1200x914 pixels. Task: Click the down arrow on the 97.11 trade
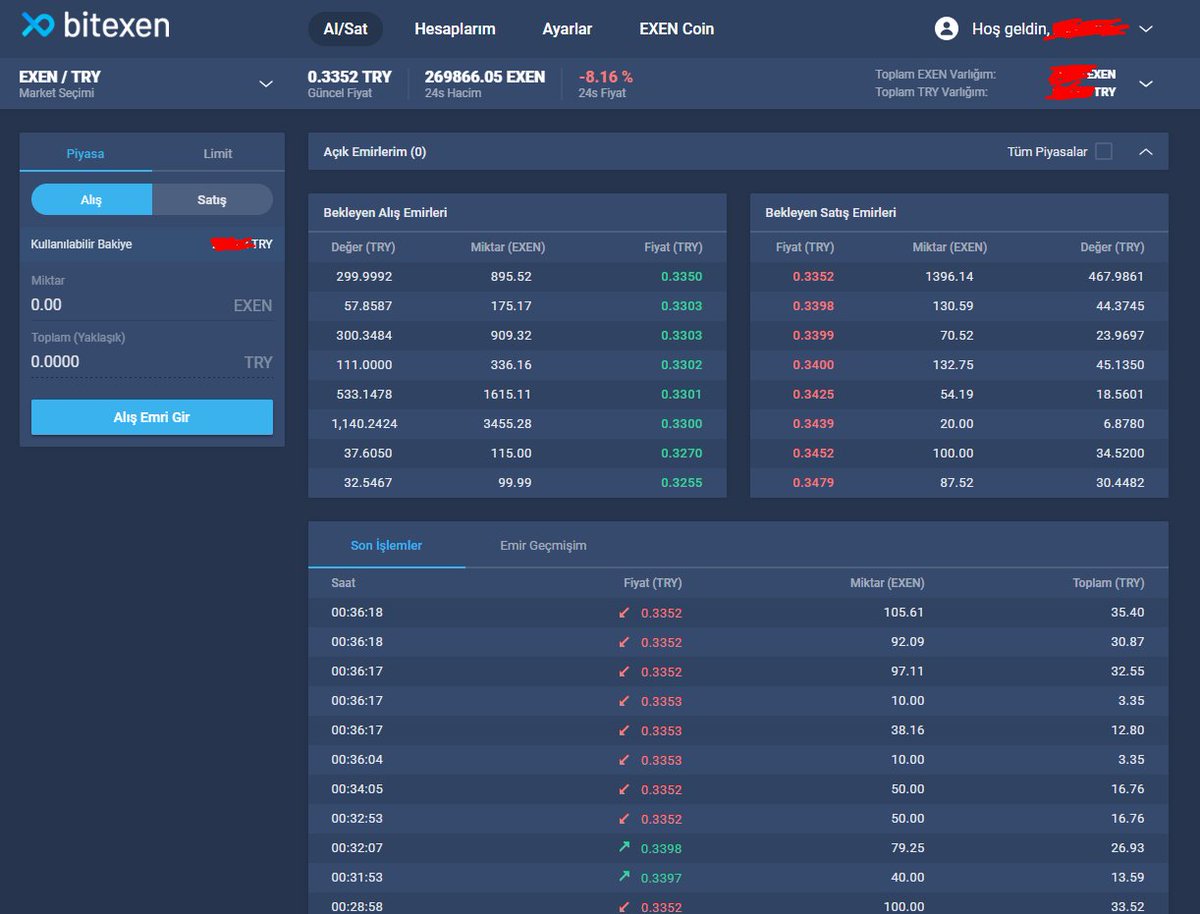tap(623, 671)
